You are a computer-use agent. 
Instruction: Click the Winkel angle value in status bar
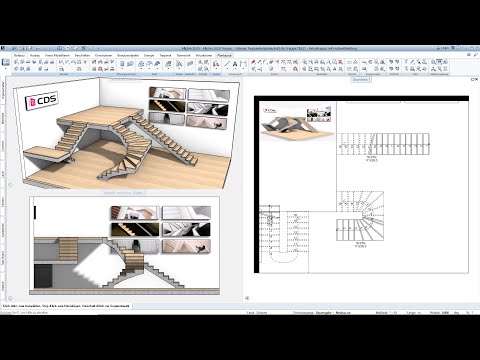[x=444, y=313]
